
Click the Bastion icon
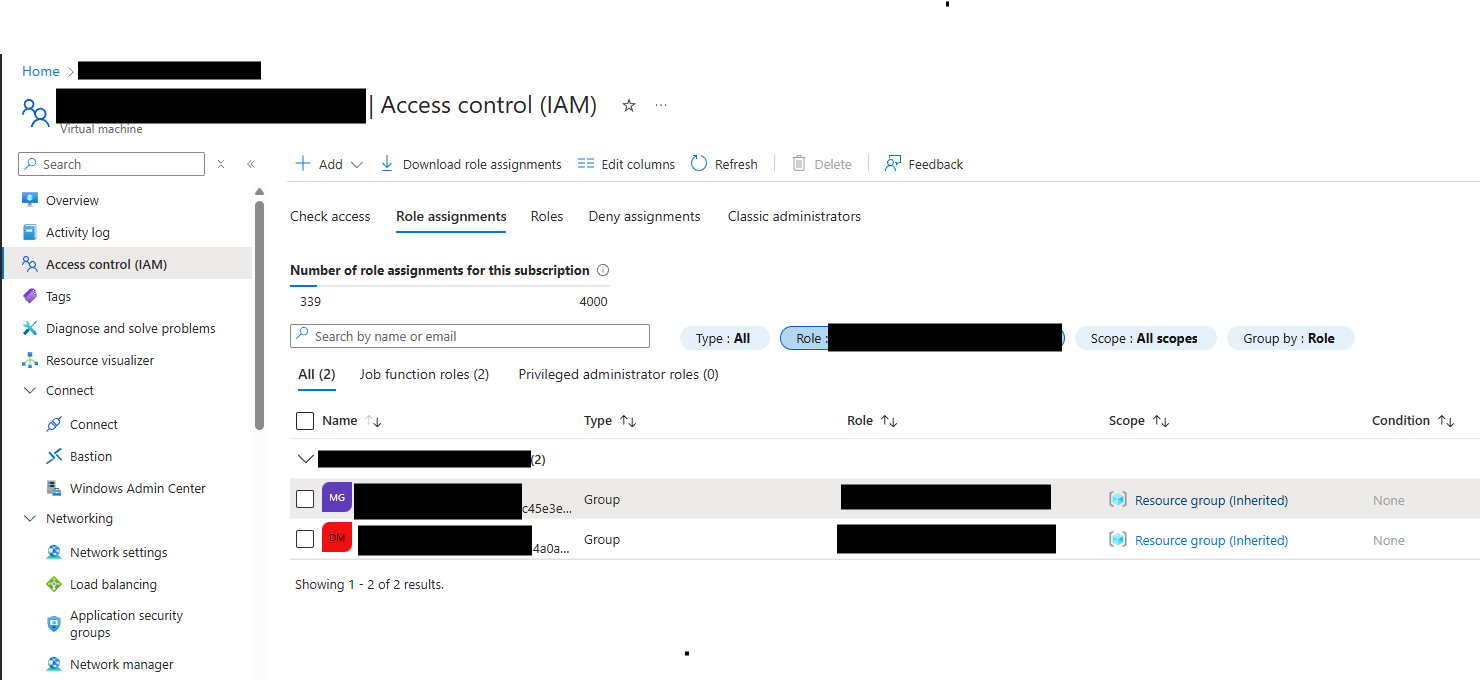coord(54,456)
